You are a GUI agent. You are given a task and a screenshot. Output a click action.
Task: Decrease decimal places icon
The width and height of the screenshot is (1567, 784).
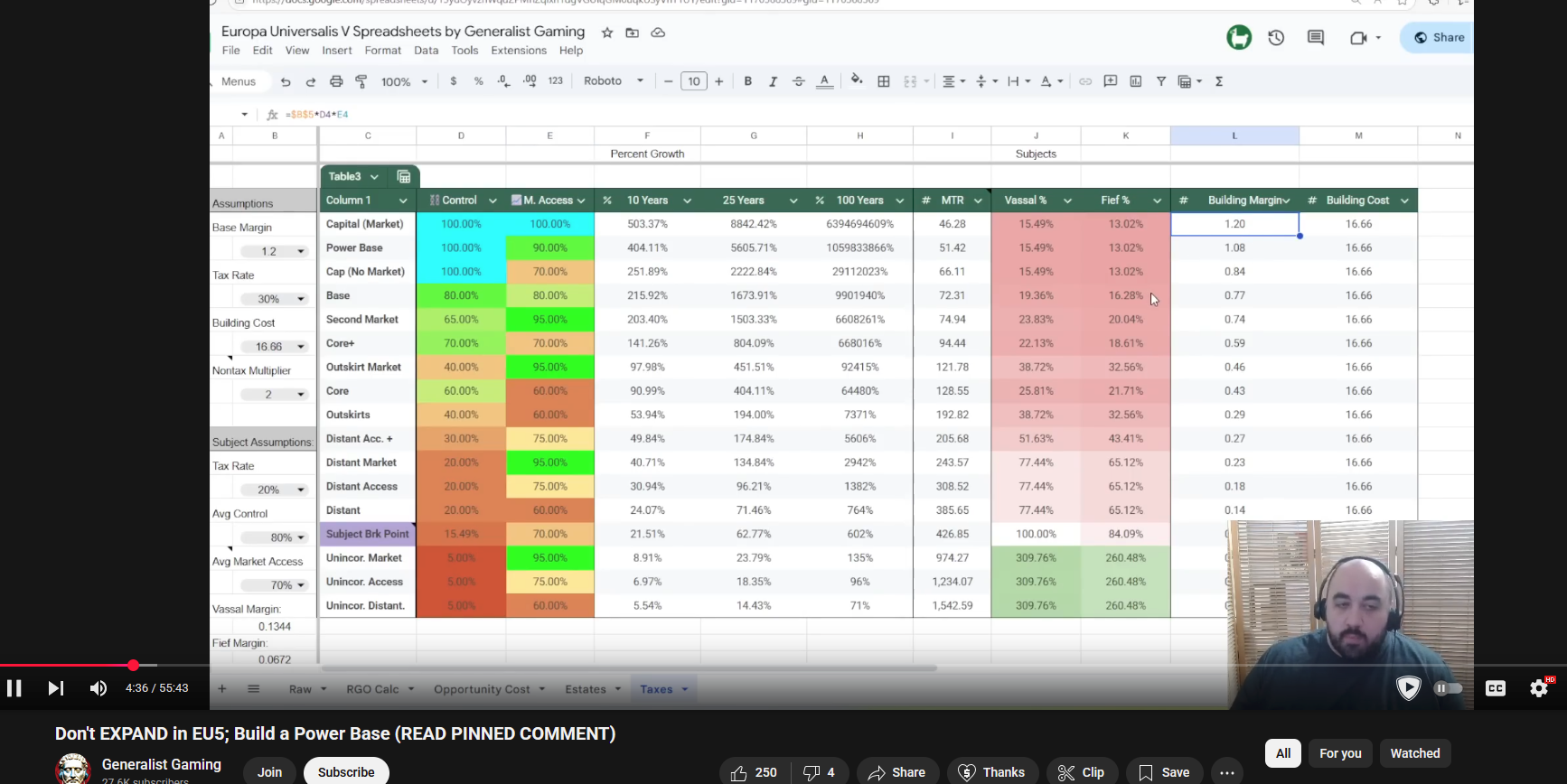504,81
